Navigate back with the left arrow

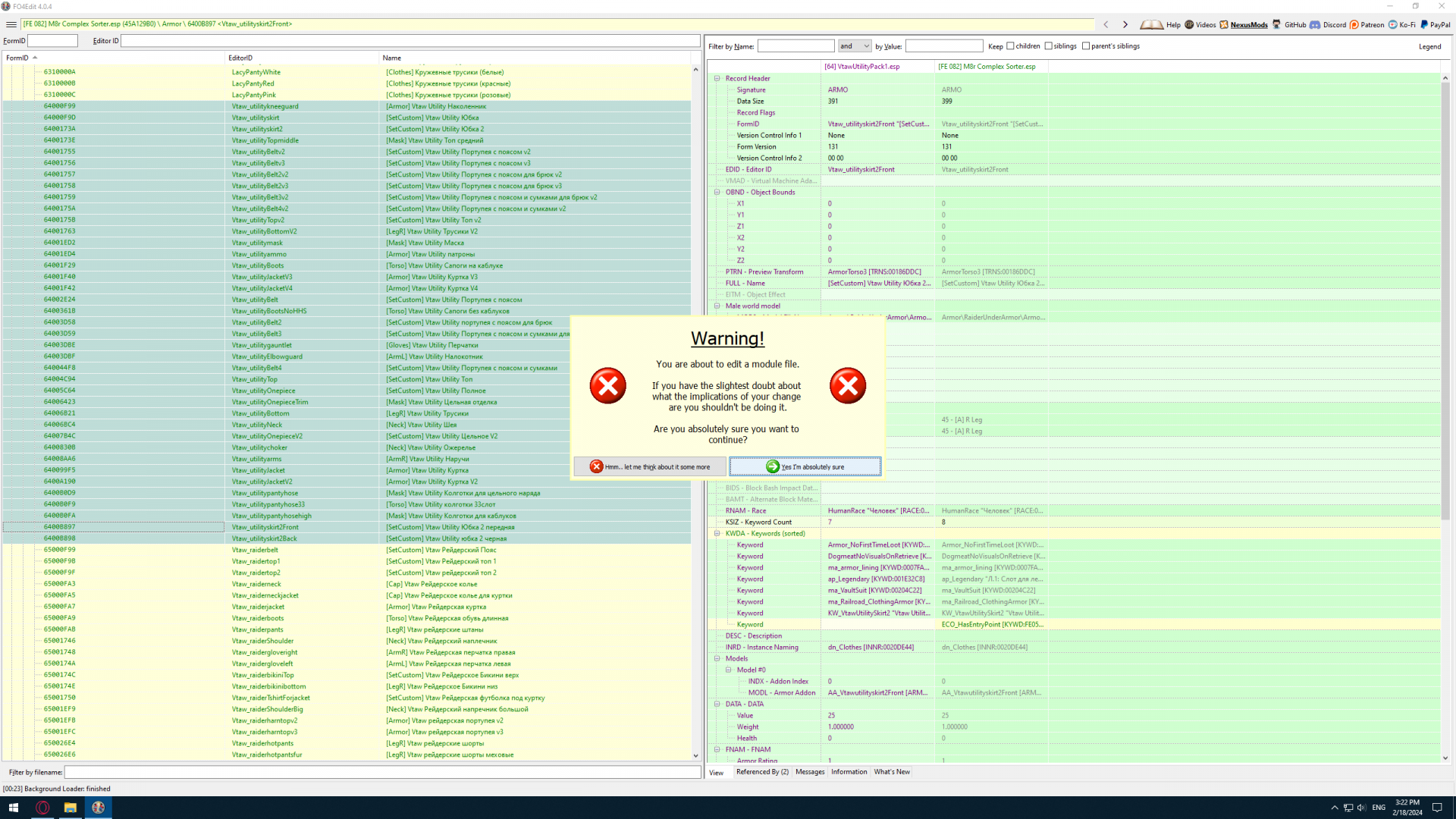coord(1106,25)
